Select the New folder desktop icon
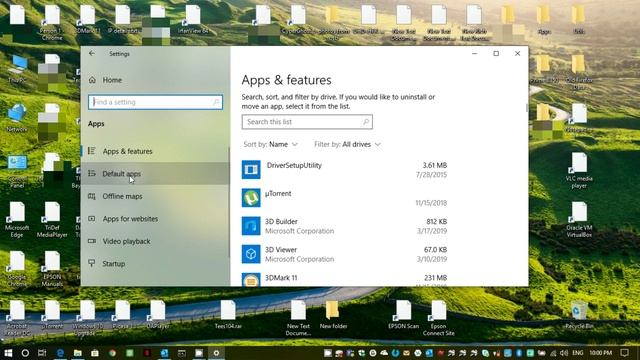This screenshot has width=640, height=360. coord(333,315)
